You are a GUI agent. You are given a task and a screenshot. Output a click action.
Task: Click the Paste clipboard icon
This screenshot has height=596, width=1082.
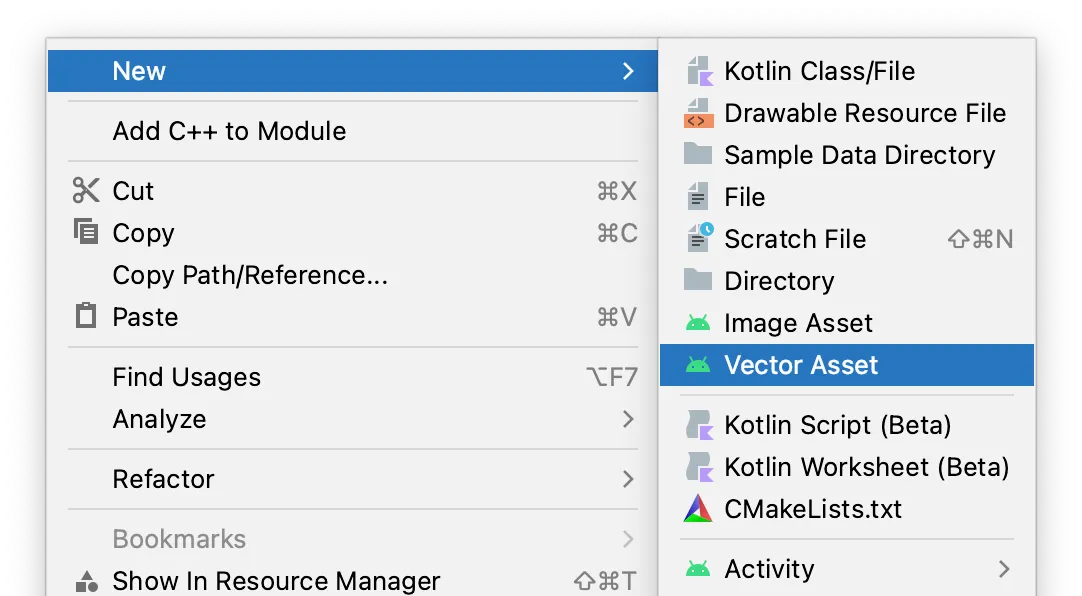86,317
